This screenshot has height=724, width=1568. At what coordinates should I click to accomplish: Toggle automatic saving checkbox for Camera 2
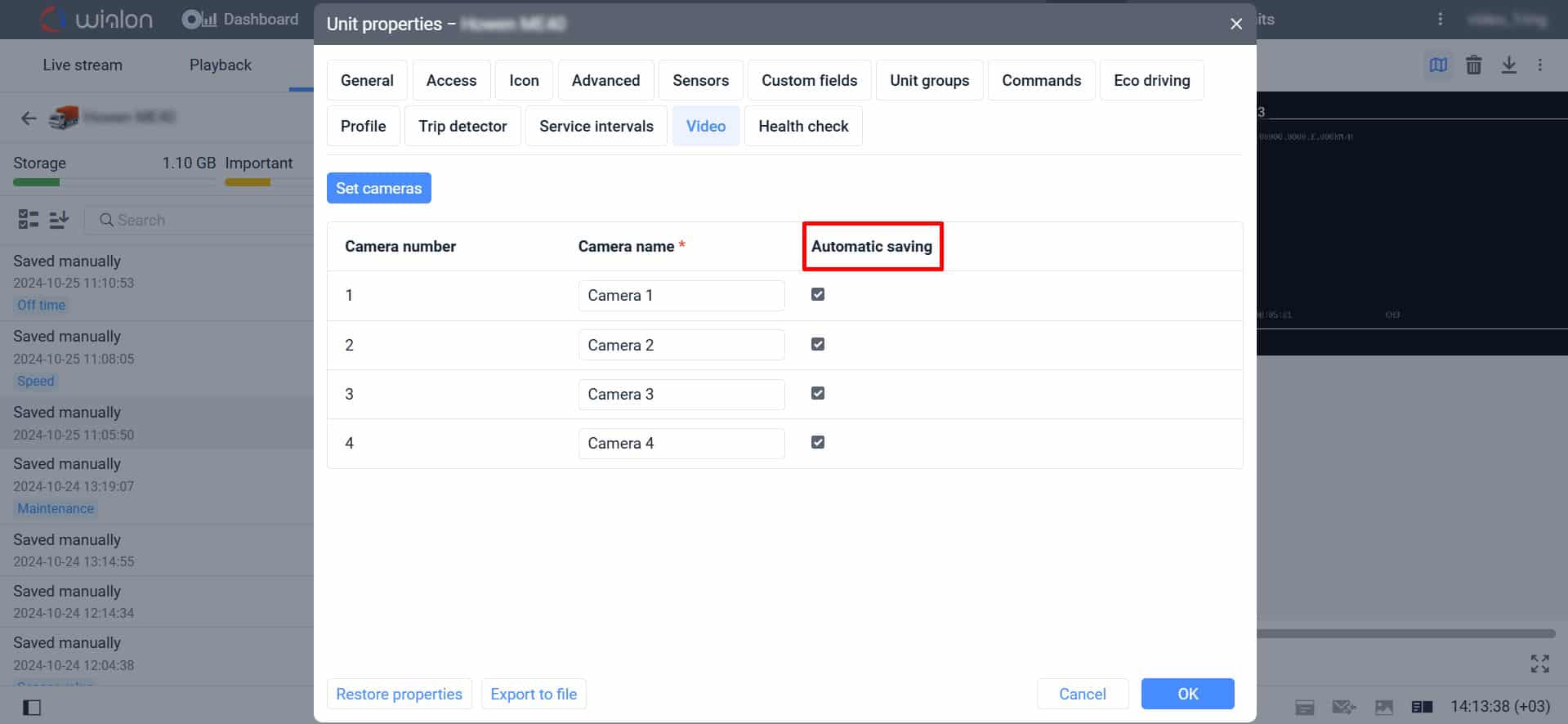point(817,345)
